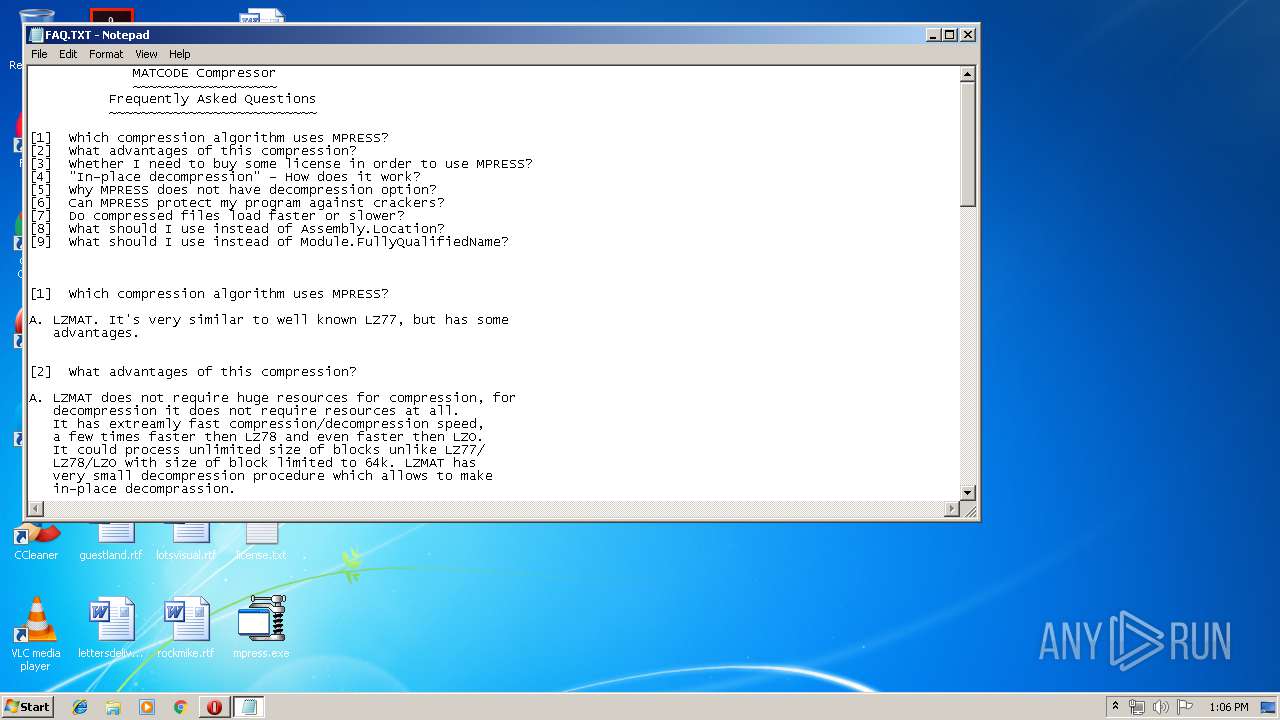Click the Notepad taskbar button

click(249, 707)
